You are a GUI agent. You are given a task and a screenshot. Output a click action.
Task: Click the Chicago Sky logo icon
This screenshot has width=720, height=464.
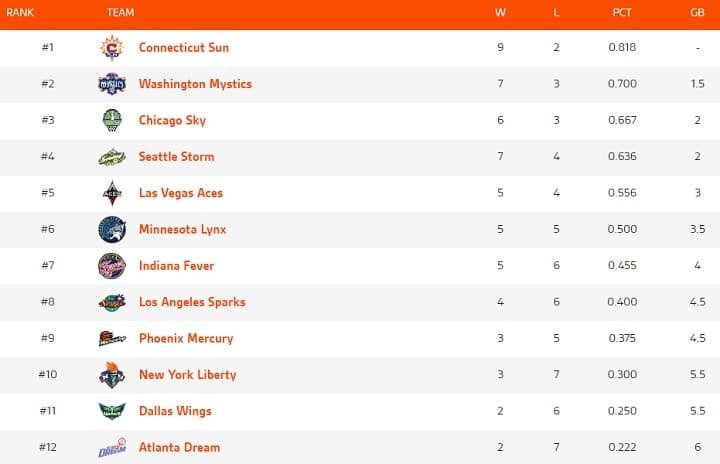click(112, 120)
